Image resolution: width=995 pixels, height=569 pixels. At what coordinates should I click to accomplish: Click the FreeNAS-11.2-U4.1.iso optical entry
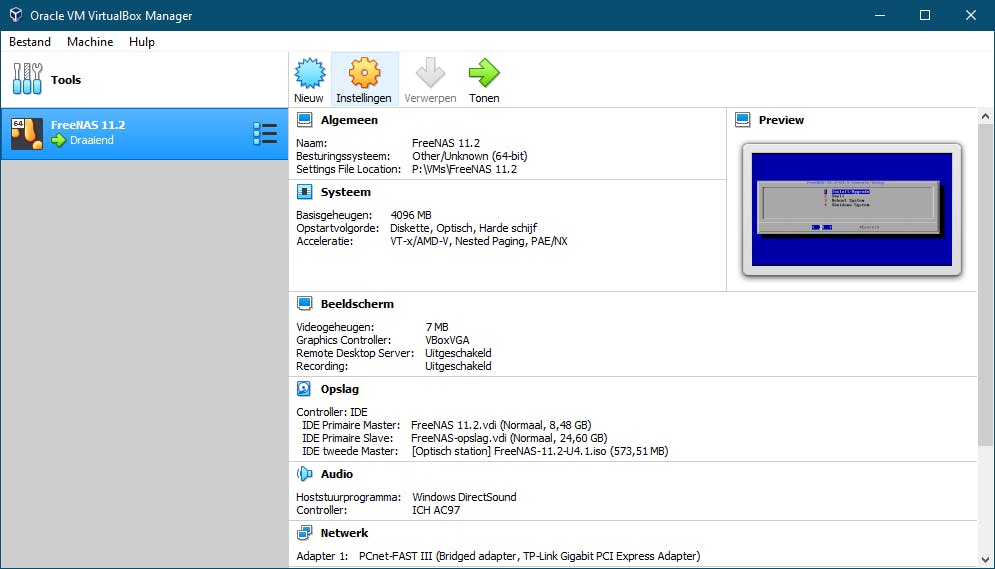(x=540, y=451)
